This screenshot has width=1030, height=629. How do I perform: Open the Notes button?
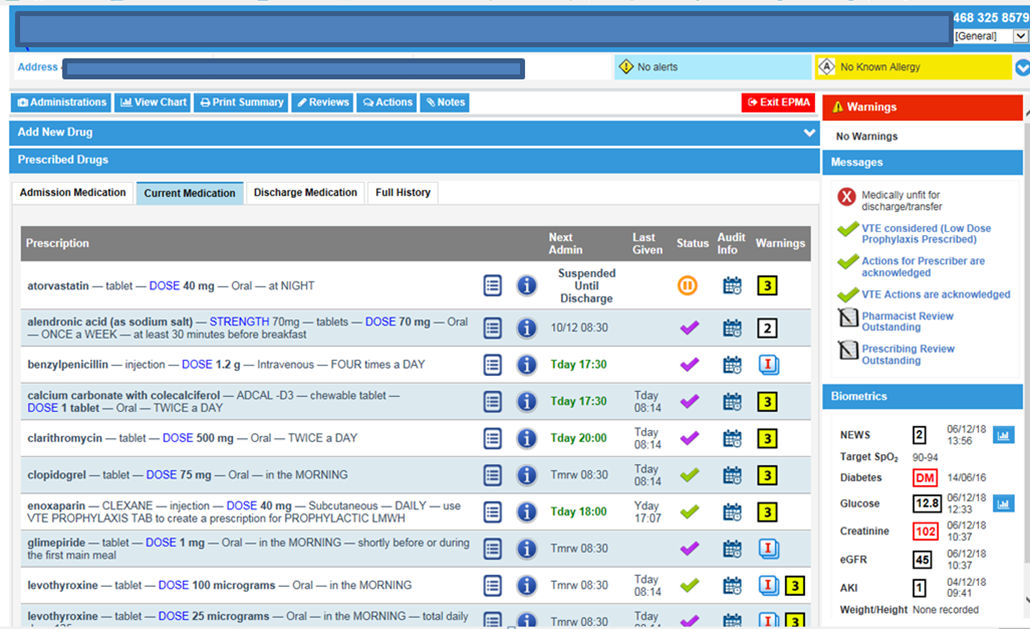click(x=445, y=102)
